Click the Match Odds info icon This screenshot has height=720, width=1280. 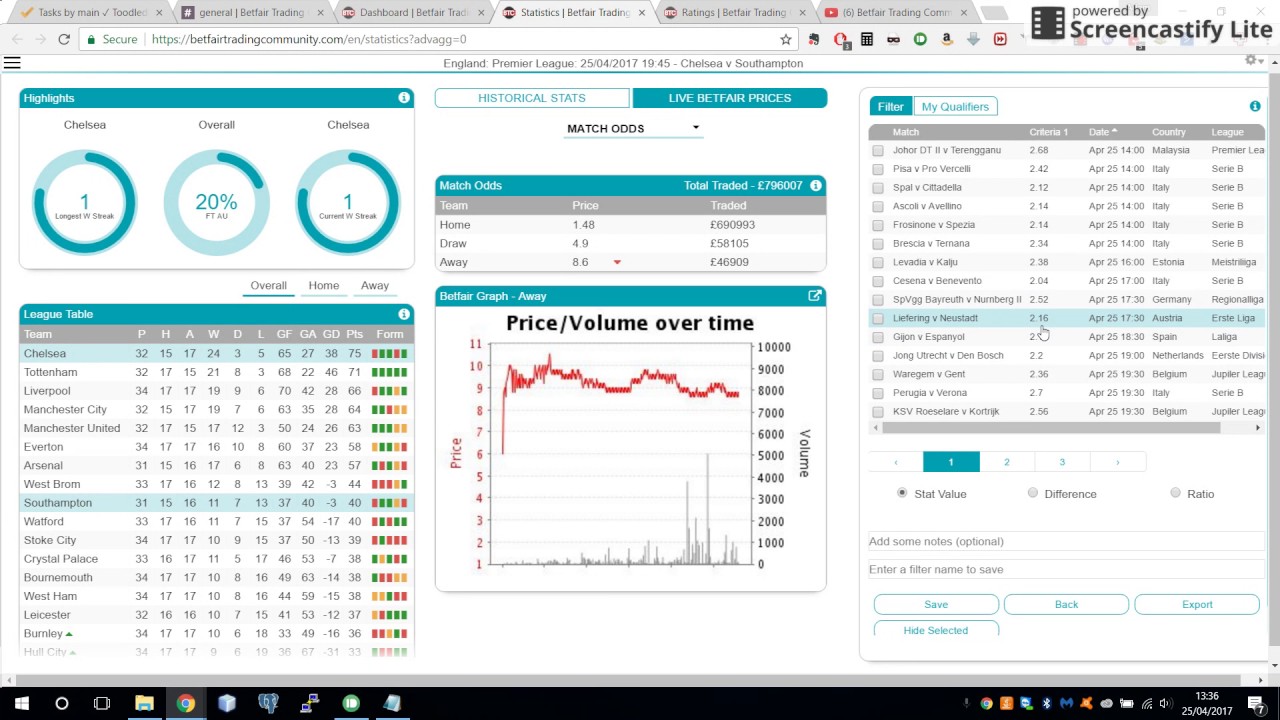click(816, 185)
